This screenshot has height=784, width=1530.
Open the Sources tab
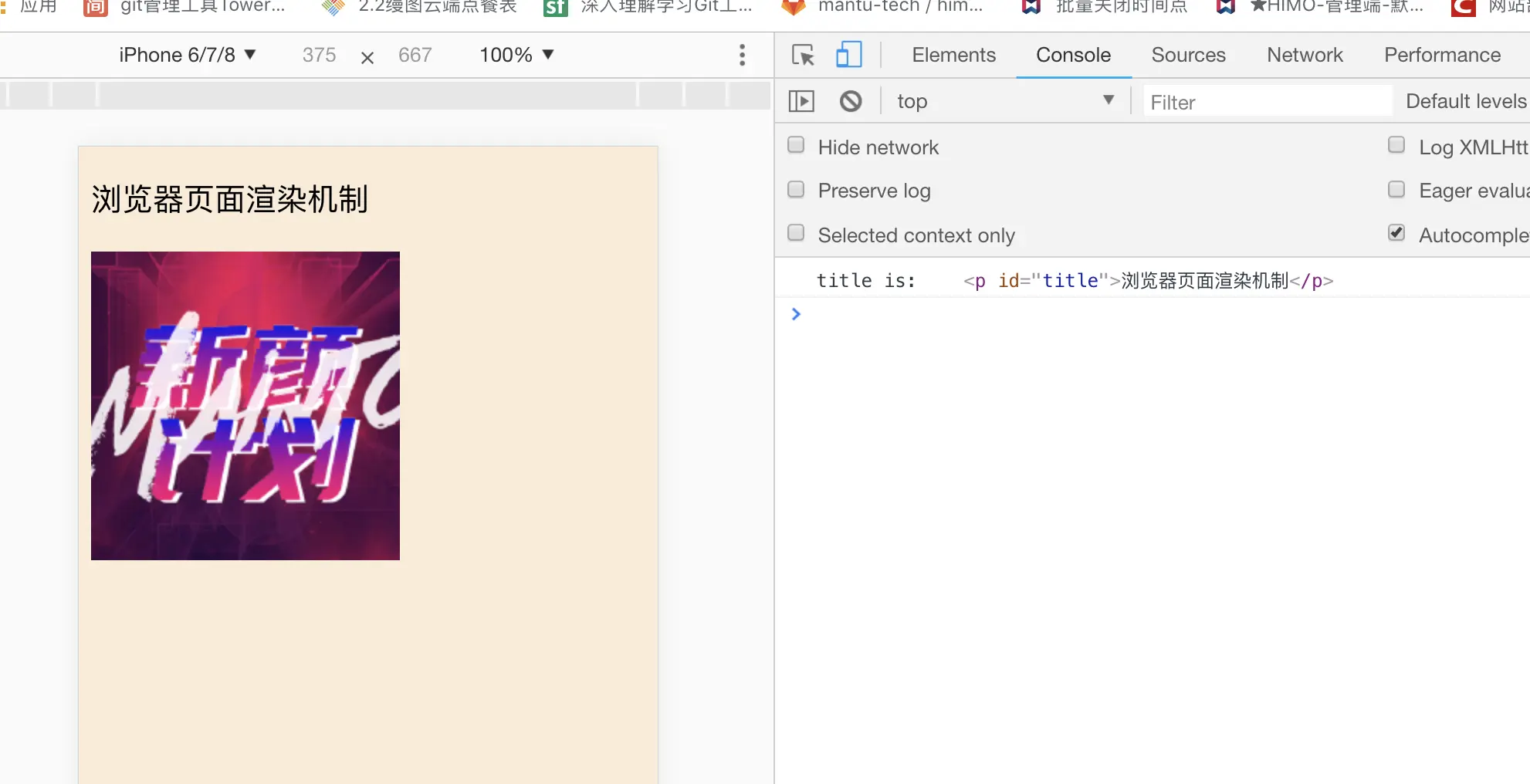pos(1189,55)
